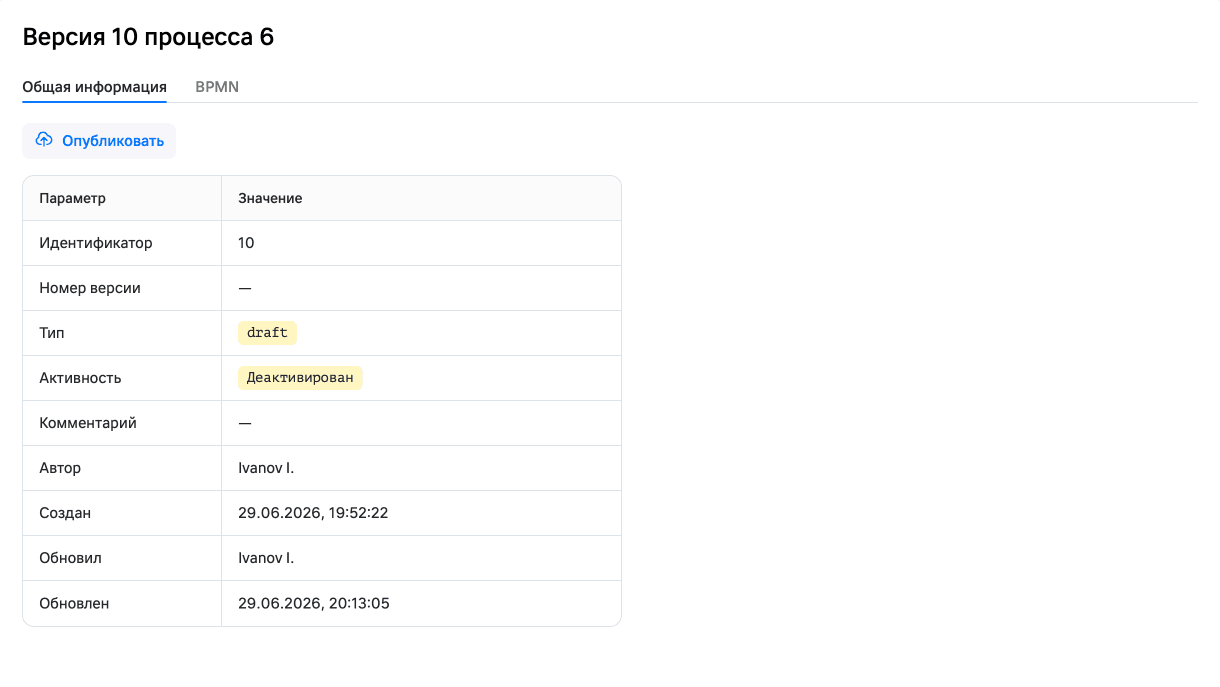
Task: Click the Обновлен date 29.06.2026, 20:13:05
Action: click(313, 603)
